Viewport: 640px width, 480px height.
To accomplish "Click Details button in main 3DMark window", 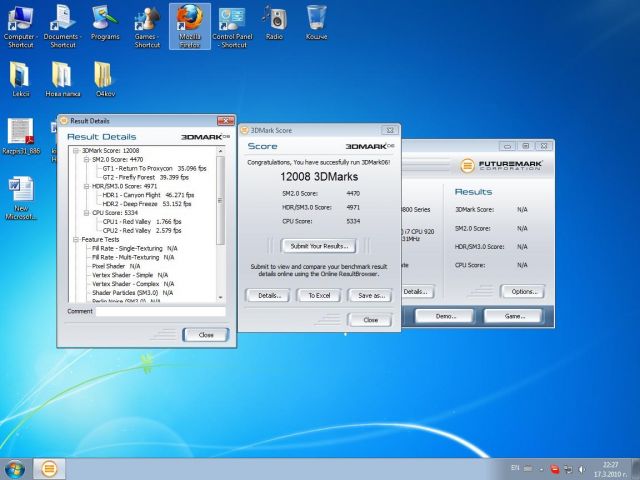I will click(416, 292).
